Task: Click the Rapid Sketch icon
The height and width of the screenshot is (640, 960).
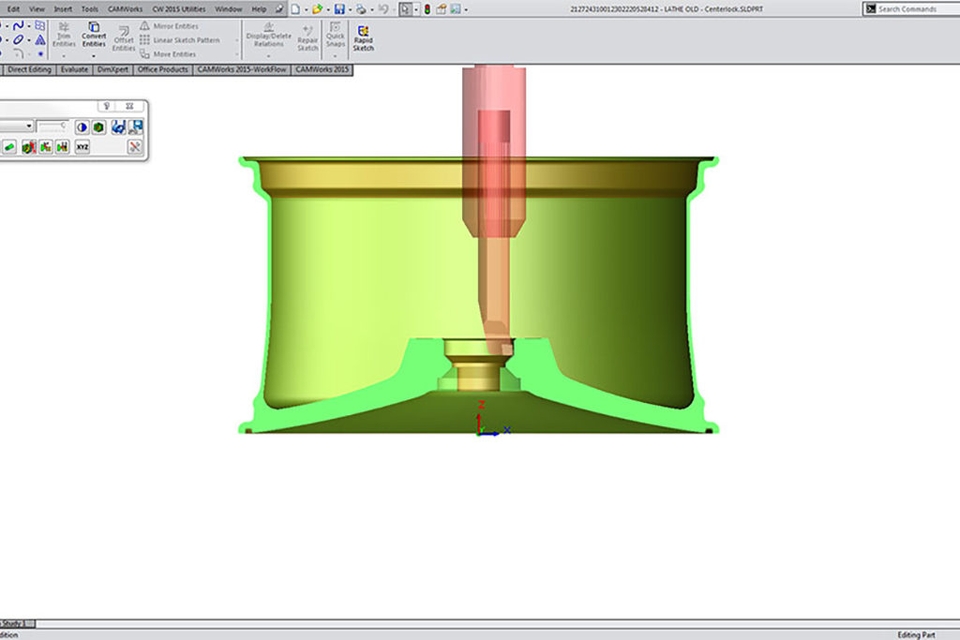Action: click(x=363, y=37)
